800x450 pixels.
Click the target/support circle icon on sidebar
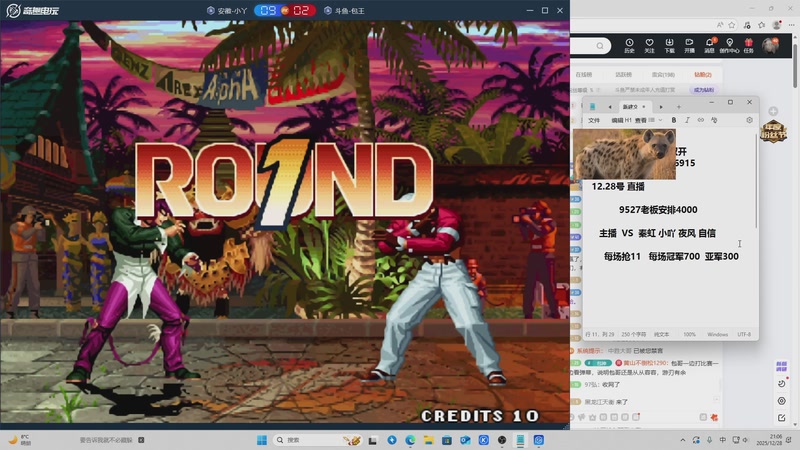click(x=782, y=401)
